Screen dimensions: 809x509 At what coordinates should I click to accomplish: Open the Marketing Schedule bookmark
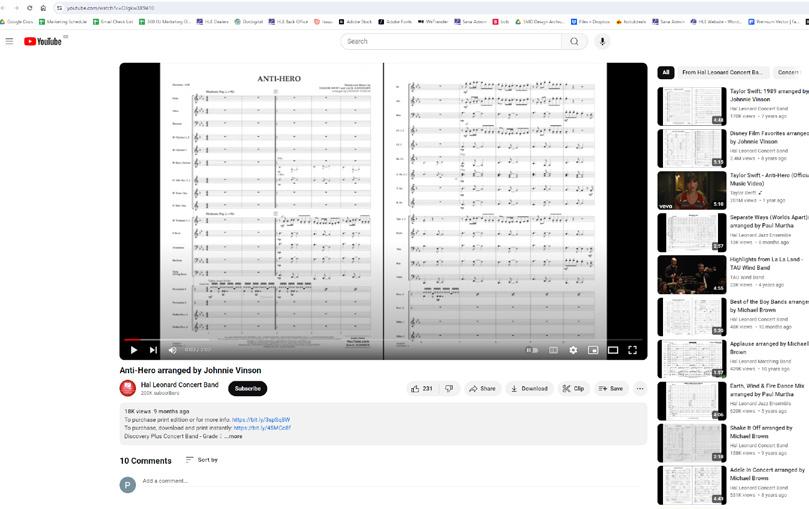coord(63,22)
